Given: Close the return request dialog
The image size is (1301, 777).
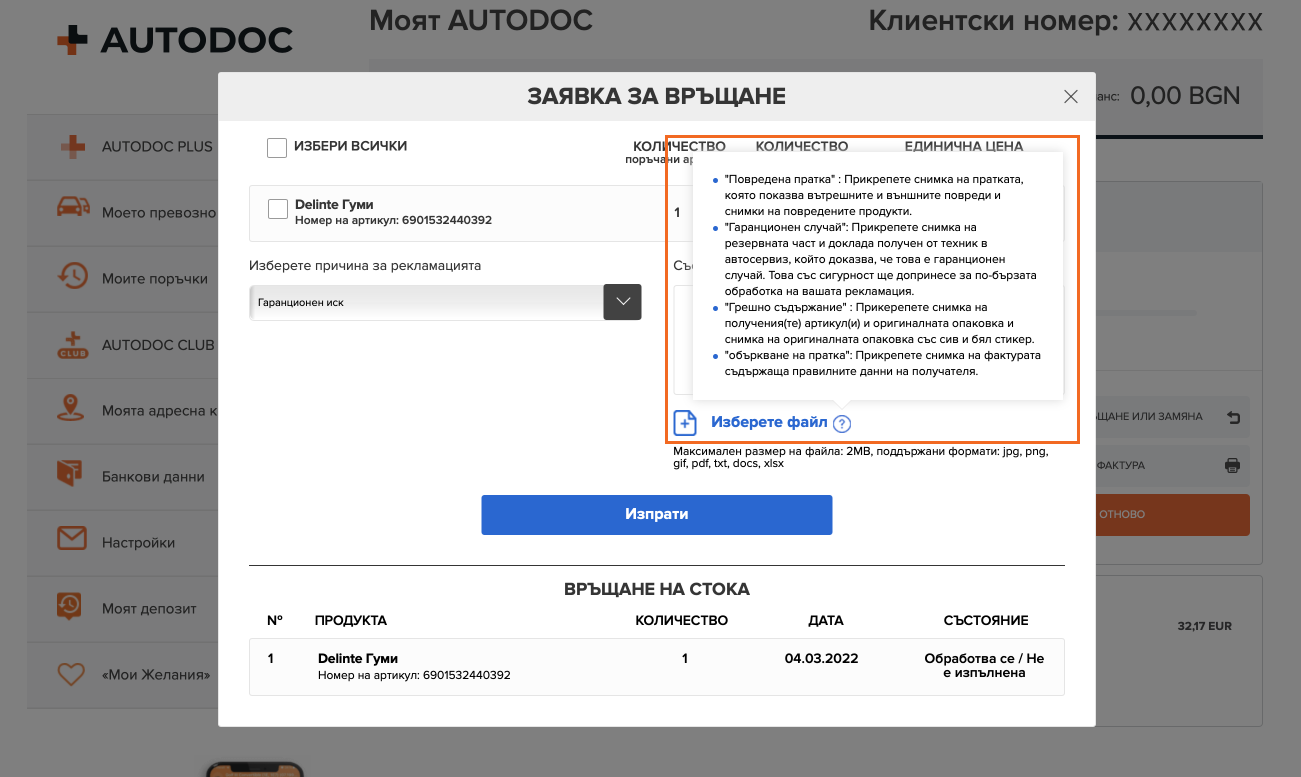Looking at the screenshot, I should pyautogui.click(x=1071, y=97).
